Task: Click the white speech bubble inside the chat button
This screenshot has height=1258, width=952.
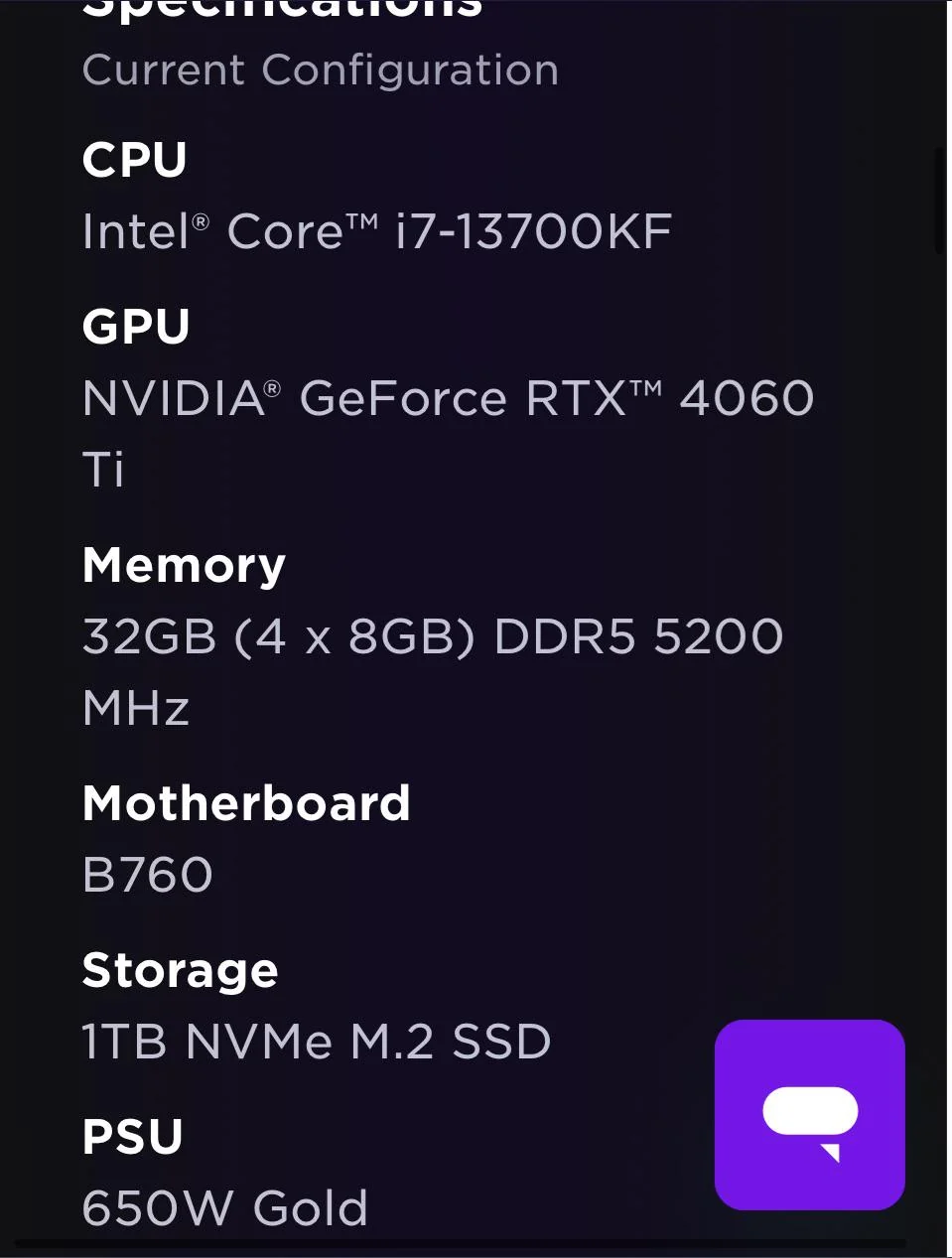Action: pos(810,1110)
